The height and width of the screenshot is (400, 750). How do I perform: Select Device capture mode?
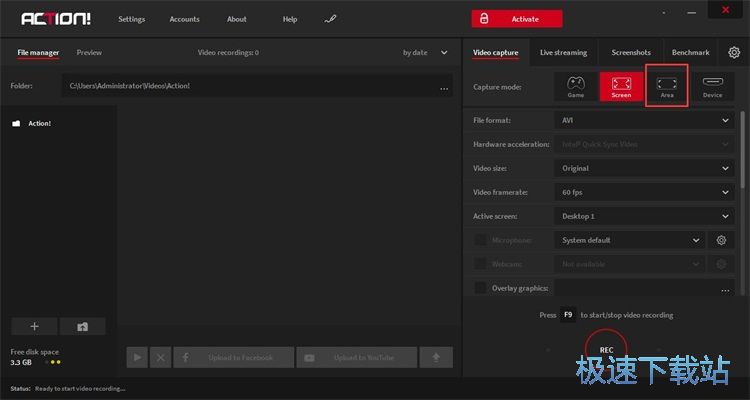tap(712, 87)
